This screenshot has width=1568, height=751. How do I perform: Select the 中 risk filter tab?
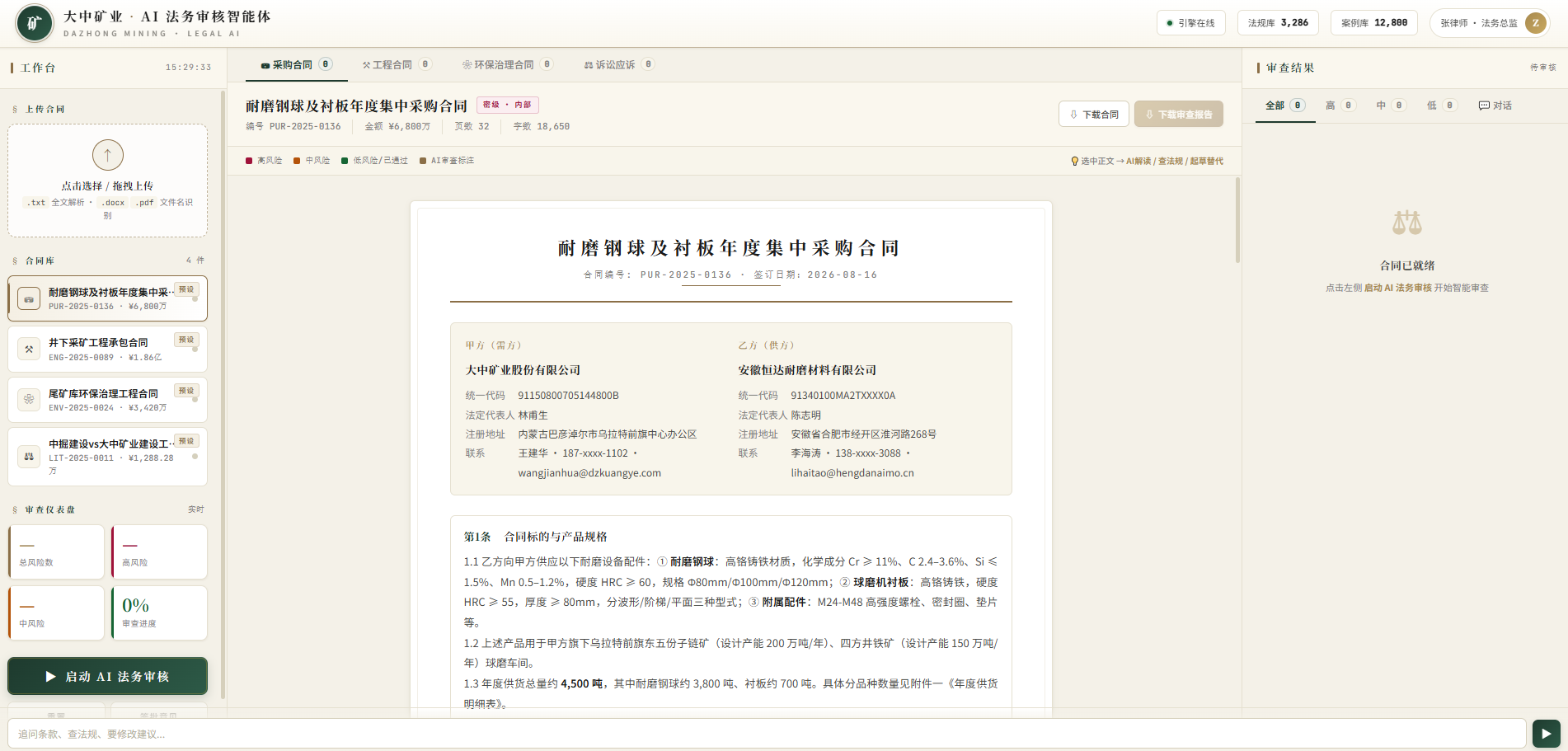[x=1392, y=106]
